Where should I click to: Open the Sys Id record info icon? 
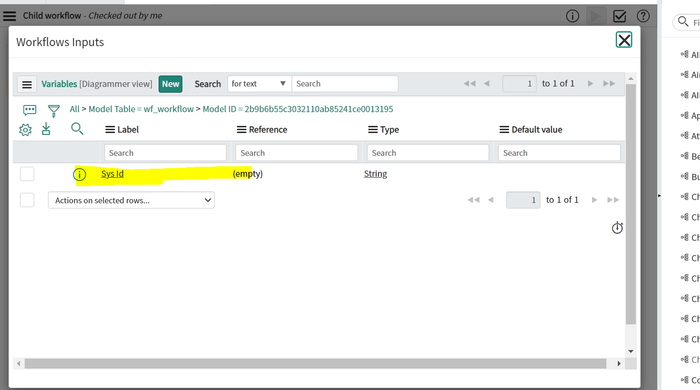(x=79, y=174)
